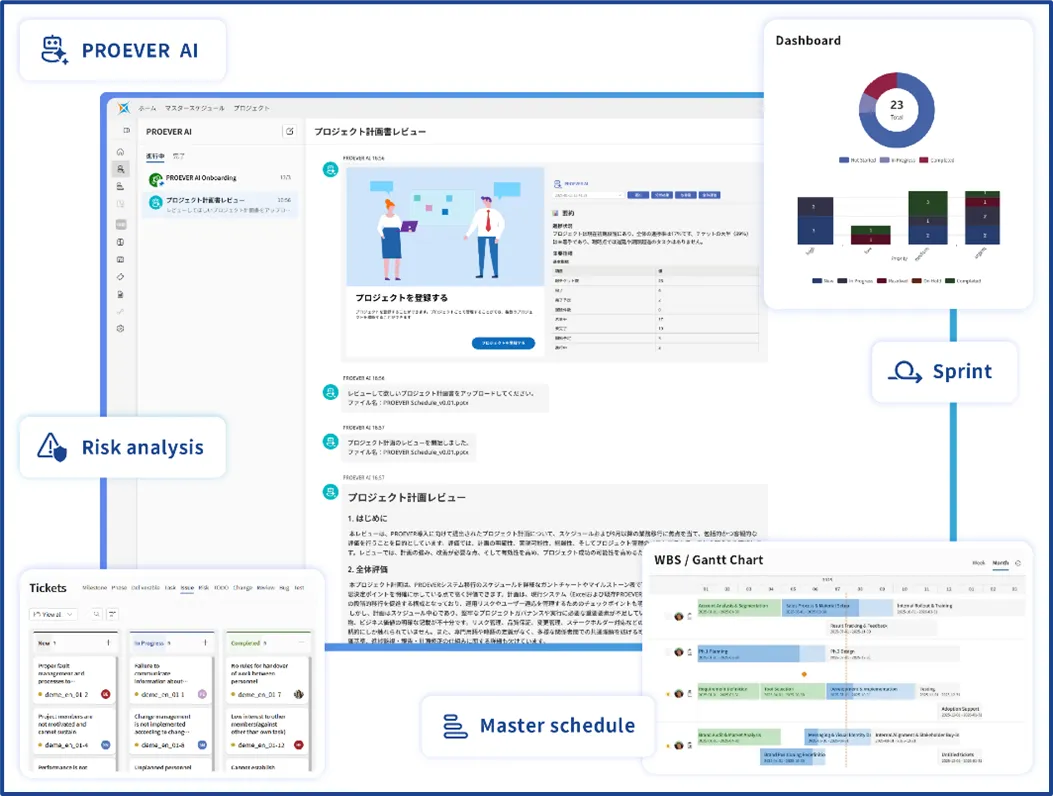
Task: Open the home icon in the left sidebar
Action: tap(120, 152)
